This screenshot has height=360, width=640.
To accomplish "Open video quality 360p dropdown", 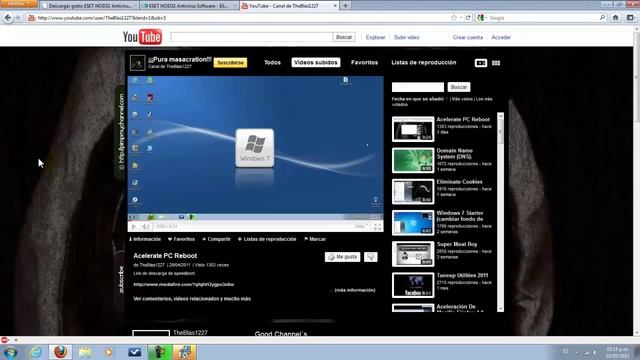I will click(x=361, y=227).
